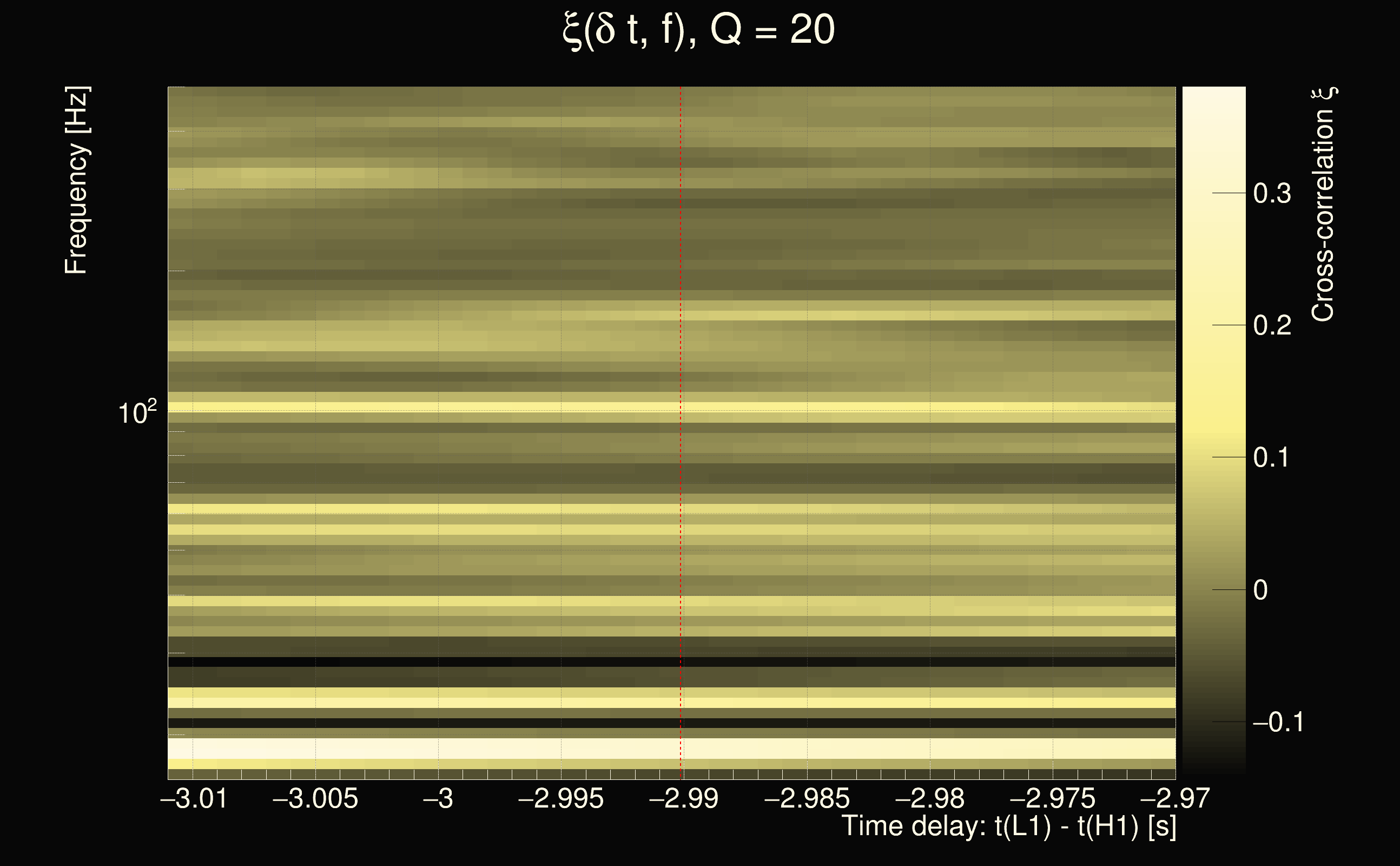Click the plot title ξ(δ t, f), Q = 20
Image resolution: width=1400 pixels, height=866 pixels.
click(x=698, y=30)
